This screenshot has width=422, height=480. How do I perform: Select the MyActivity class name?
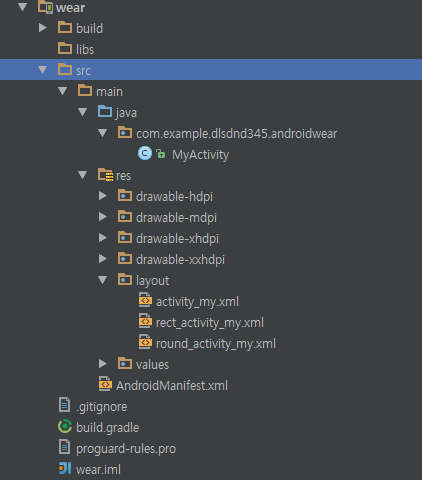(x=200, y=155)
